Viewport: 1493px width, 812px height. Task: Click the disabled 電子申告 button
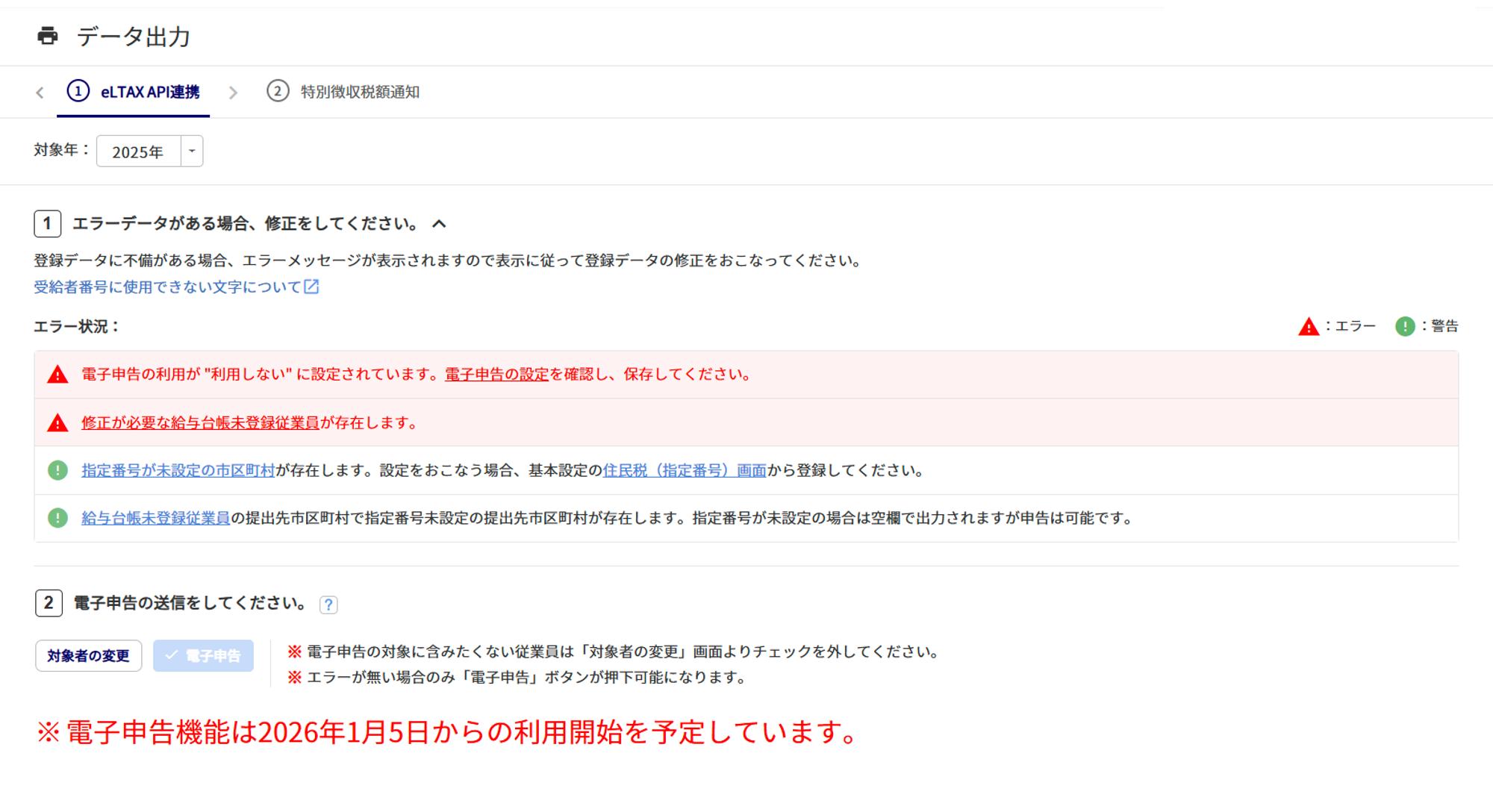click(x=203, y=655)
